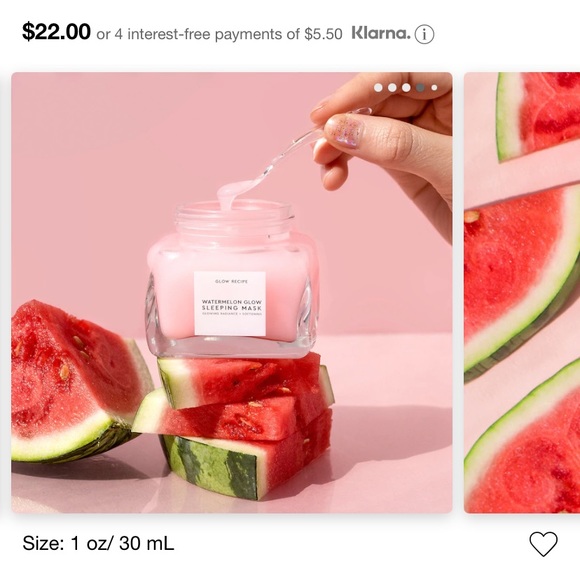Go to the third carousel dot
Screen dimensions: 580x580
[406, 88]
